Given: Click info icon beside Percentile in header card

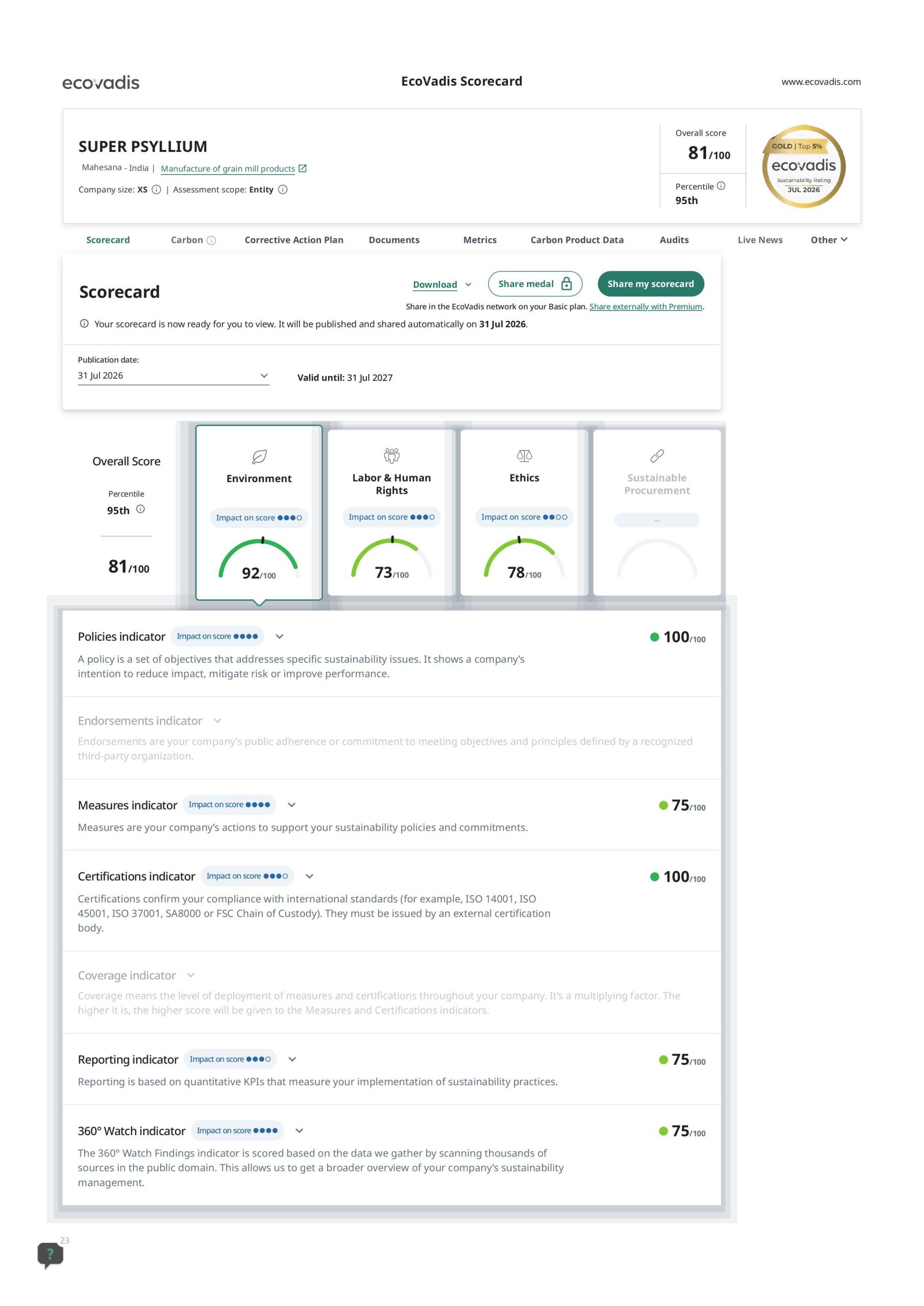Looking at the screenshot, I should [721, 185].
